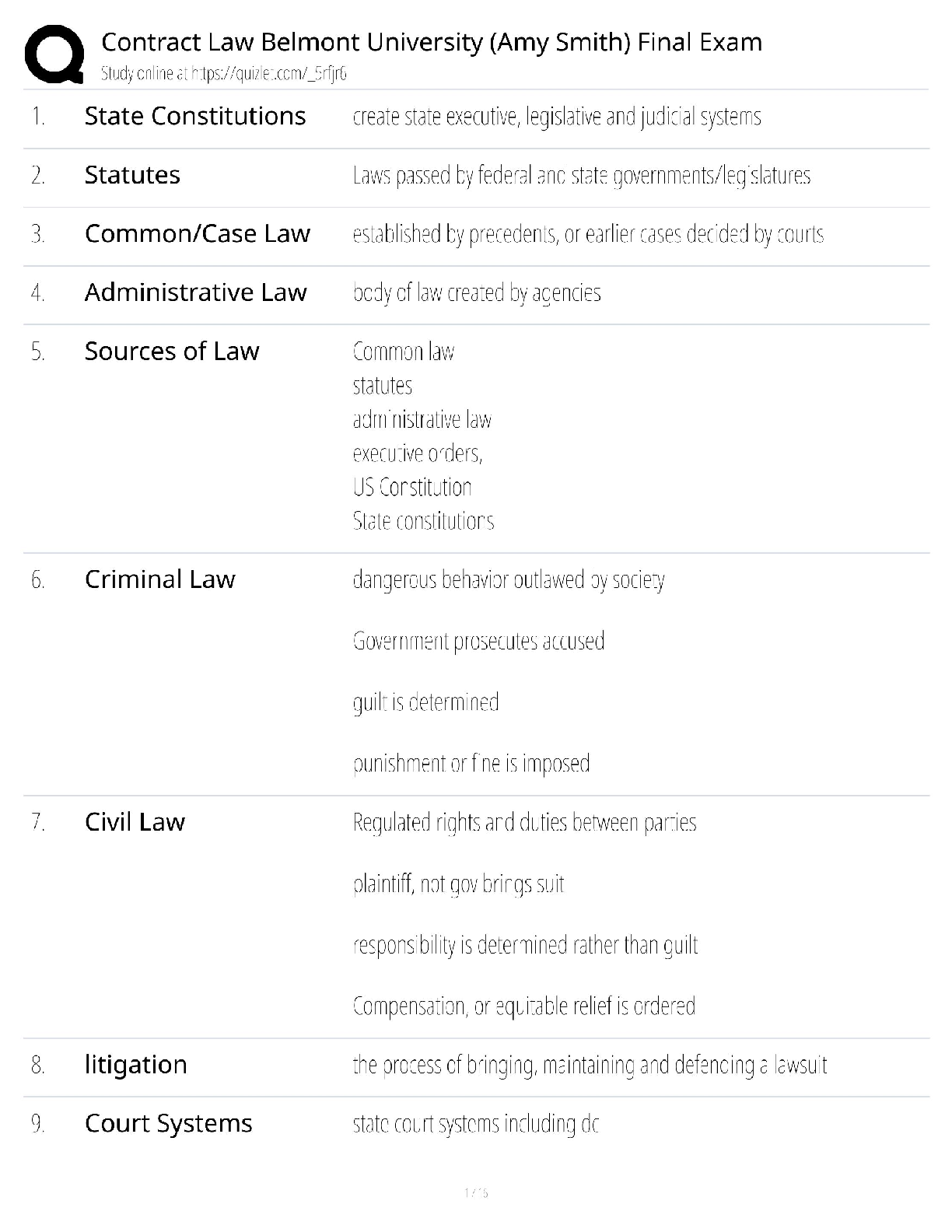Click 'state court systems including dc' definition
Image resolution: width=952 pixels, height=1232 pixels.
point(475,1124)
